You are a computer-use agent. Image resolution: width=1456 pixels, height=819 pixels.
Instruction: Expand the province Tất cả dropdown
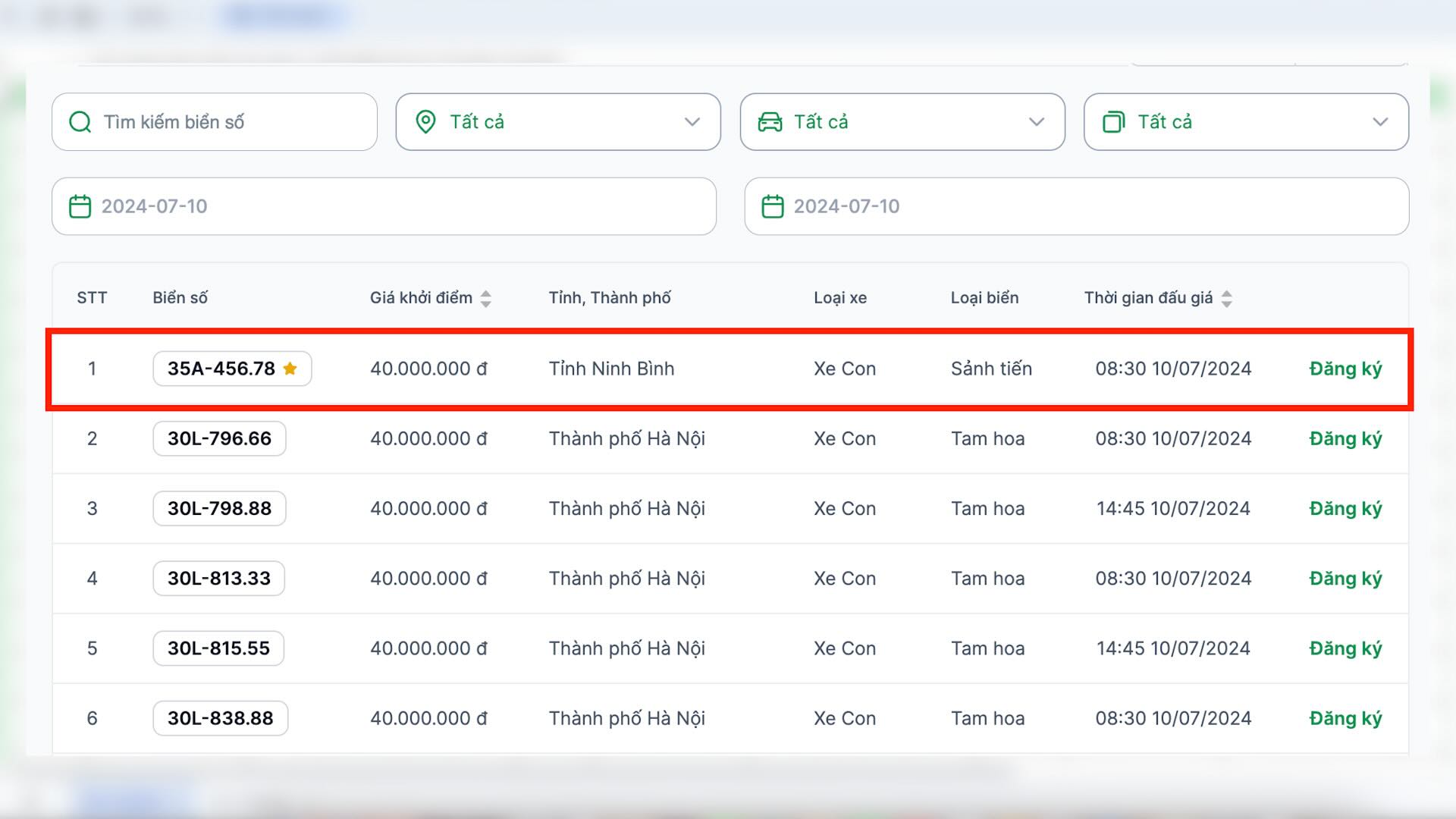692,122
